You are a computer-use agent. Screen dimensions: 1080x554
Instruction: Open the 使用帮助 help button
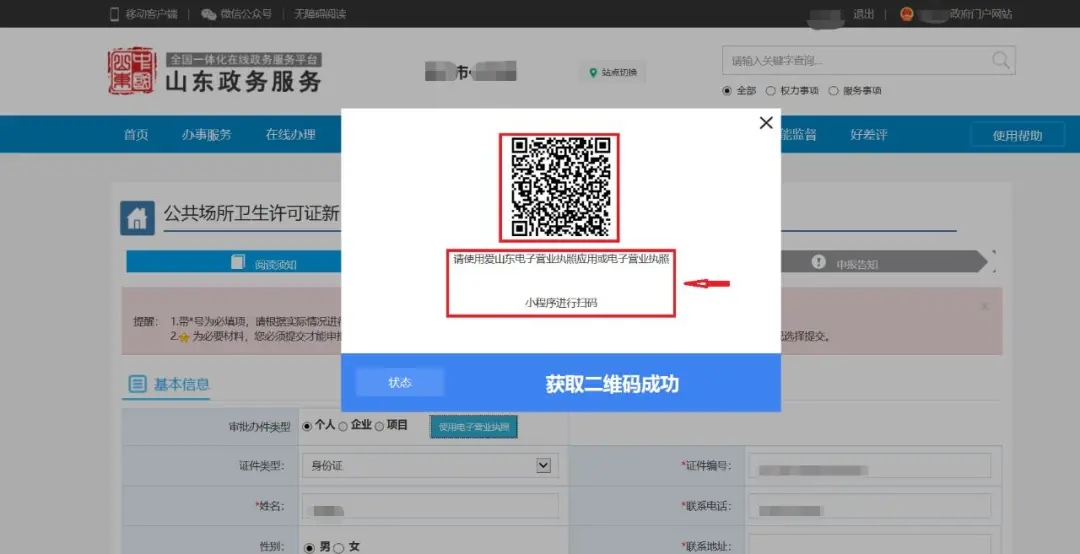point(1016,136)
